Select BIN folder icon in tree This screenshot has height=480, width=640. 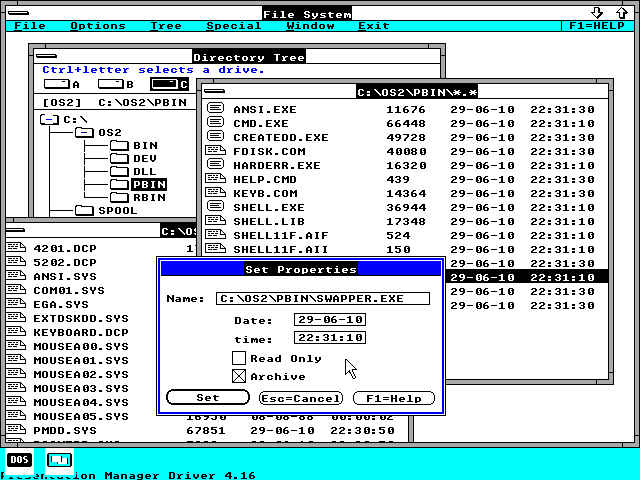click(x=119, y=145)
